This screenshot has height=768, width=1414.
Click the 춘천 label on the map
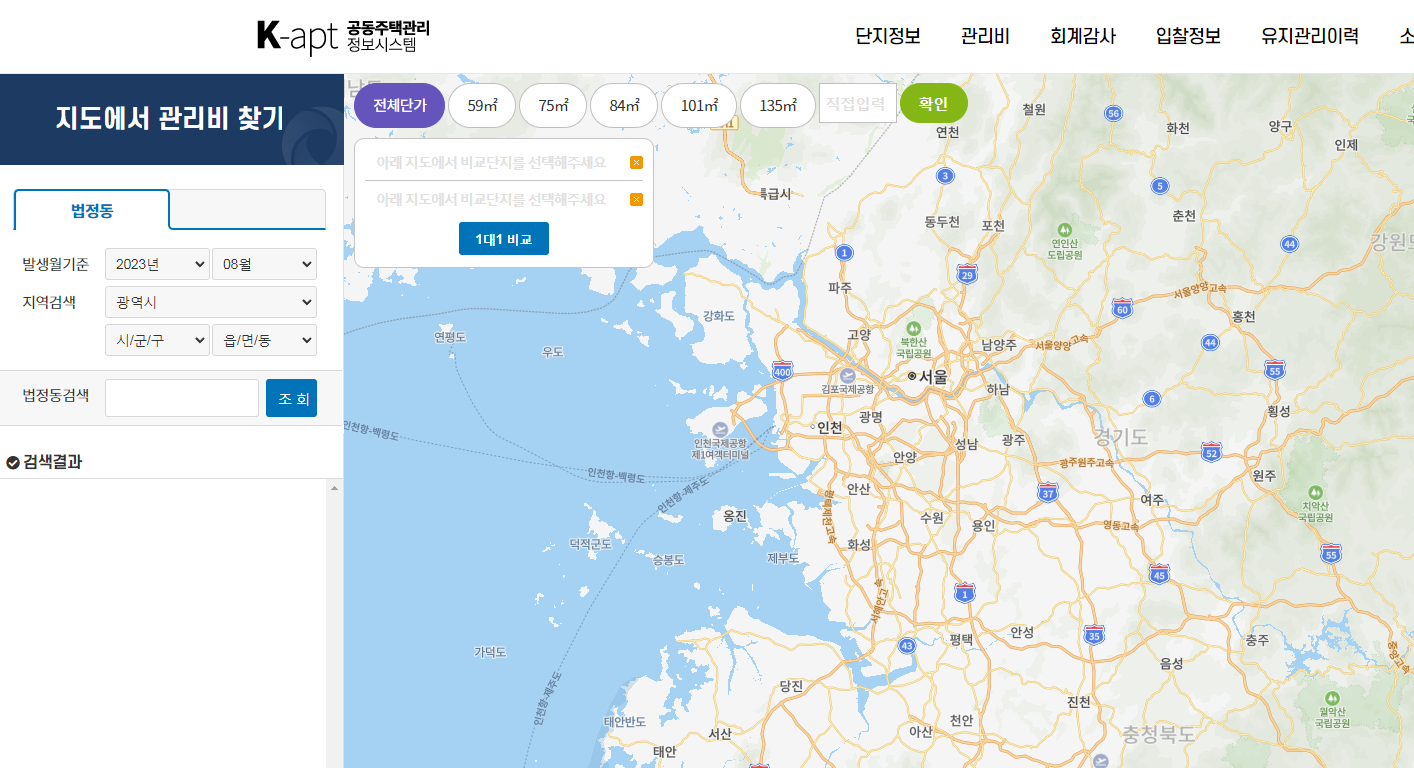click(1184, 215)
